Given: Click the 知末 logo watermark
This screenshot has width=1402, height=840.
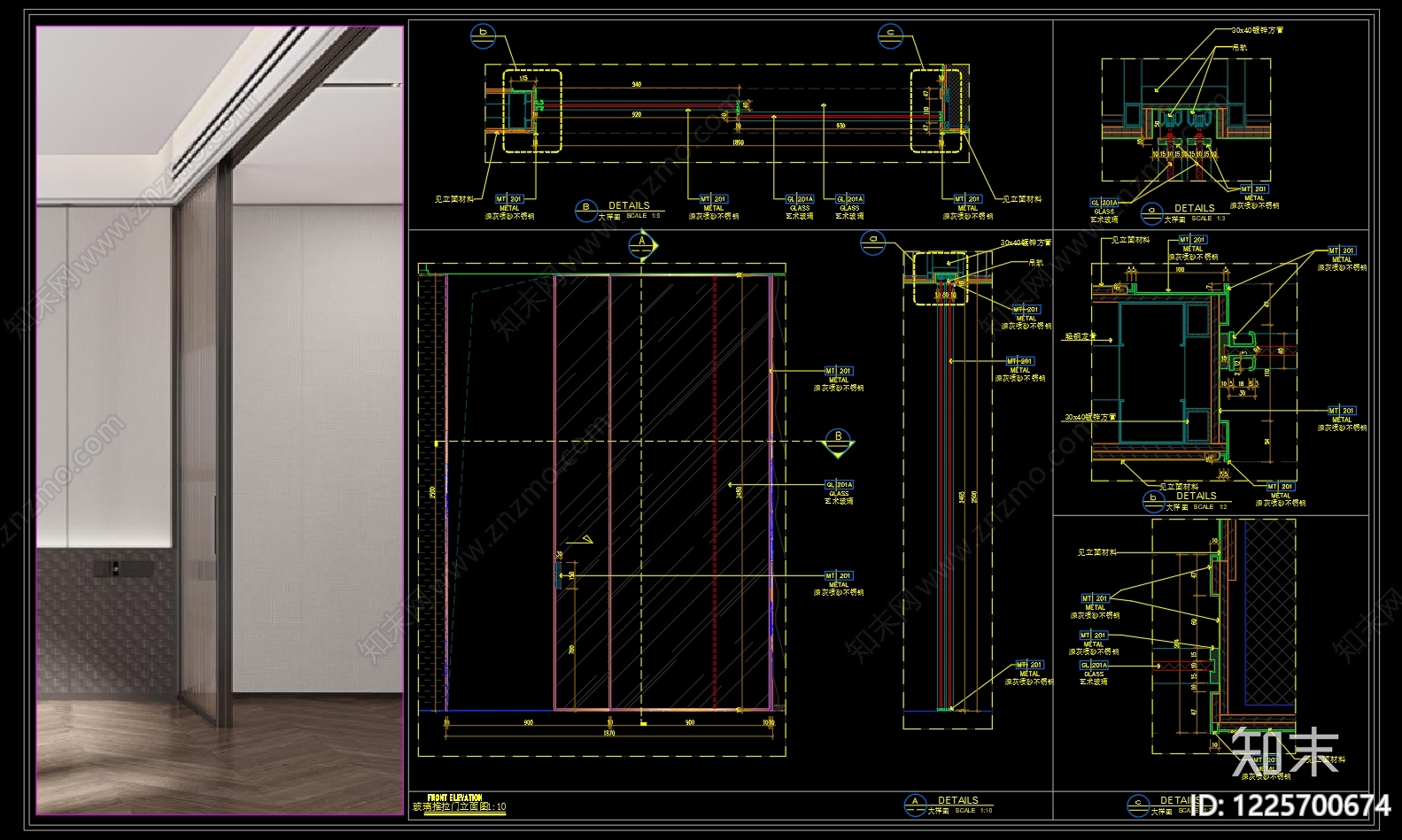Looking at the screenshot, I should [x=1284, y=751].
